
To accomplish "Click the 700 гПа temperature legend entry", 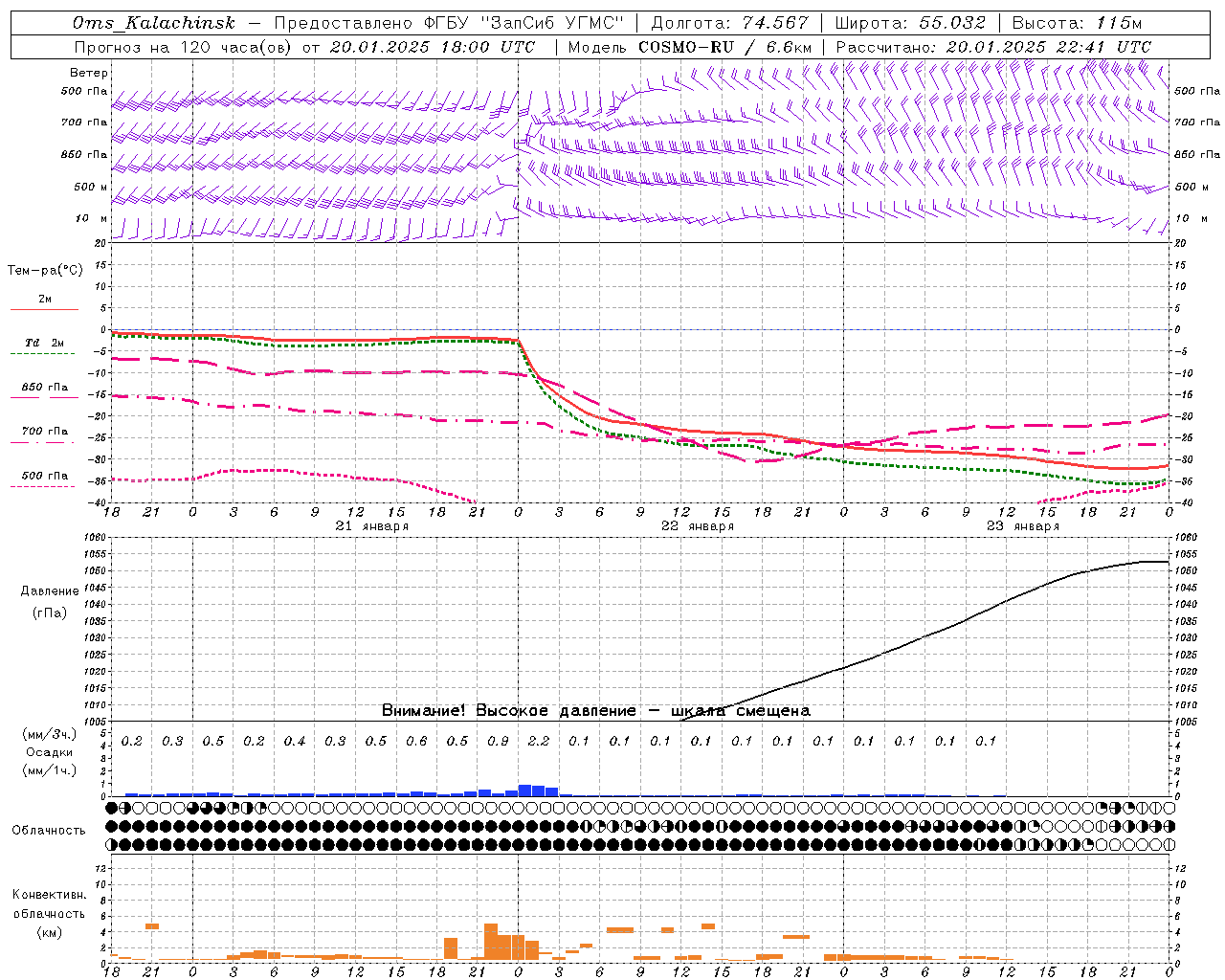I will (x=44, y=435).
